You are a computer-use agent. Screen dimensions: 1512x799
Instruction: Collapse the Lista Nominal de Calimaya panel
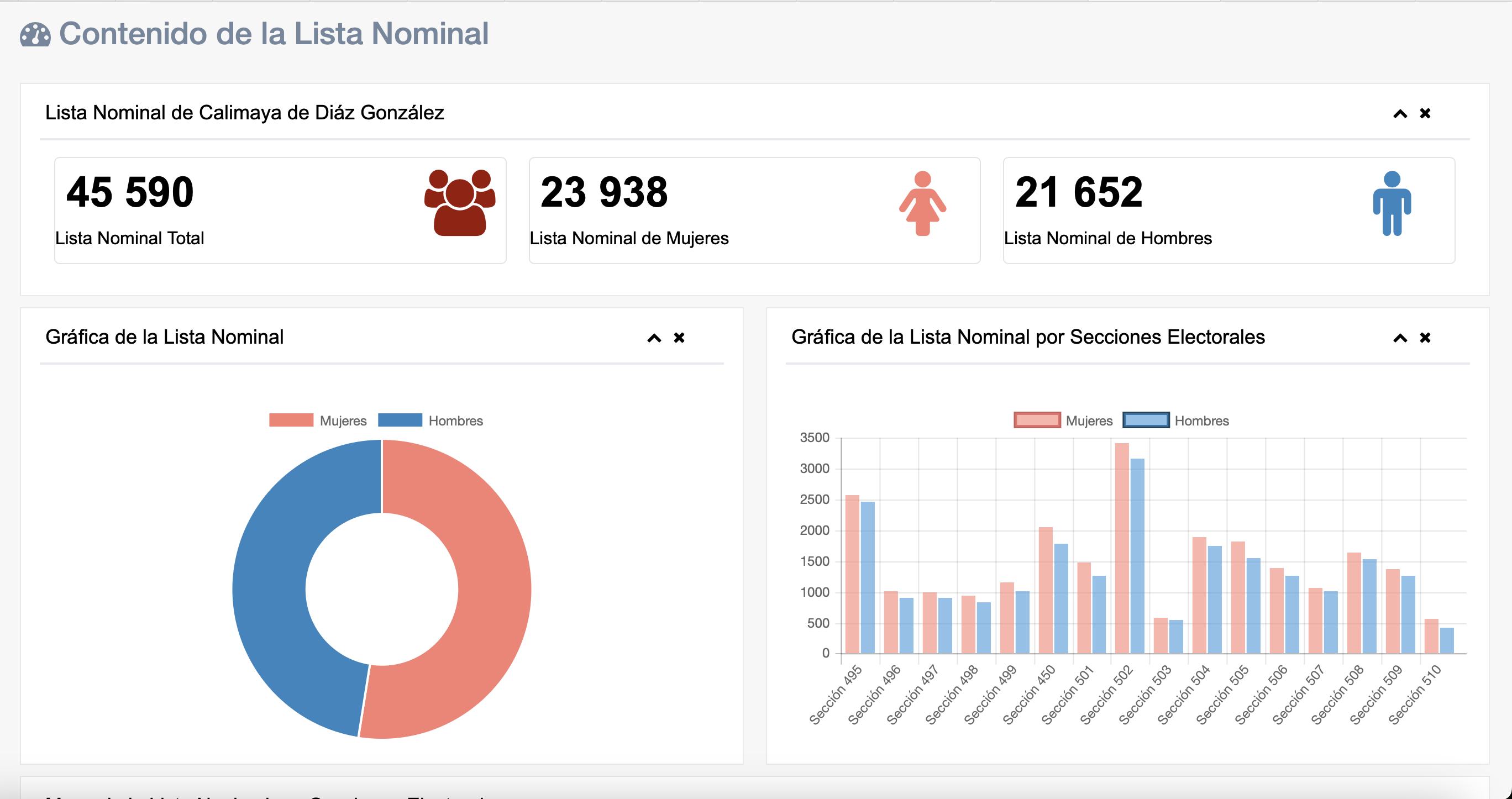pos(1400,114)
